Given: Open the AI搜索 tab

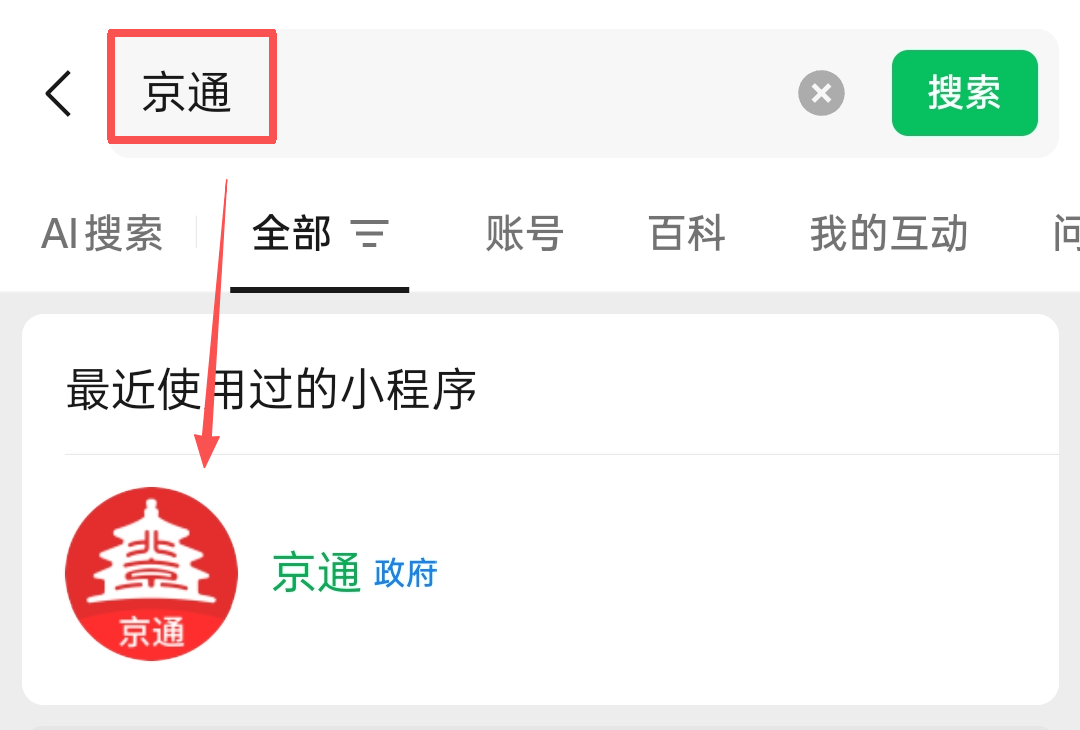Looking at the screenshot, I should (x=101, y=233).
